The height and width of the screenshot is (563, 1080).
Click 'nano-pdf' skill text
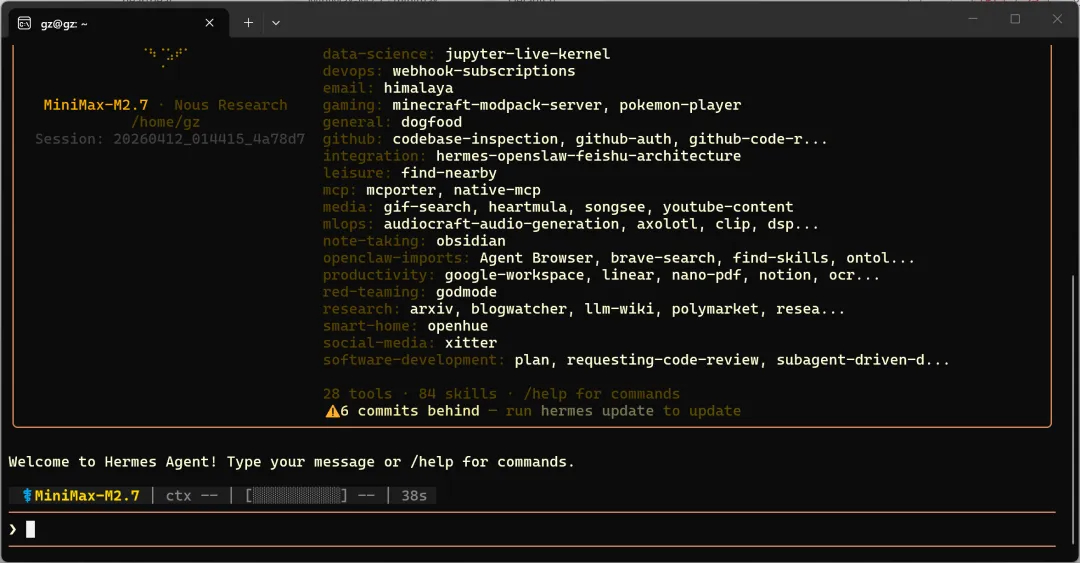(x=706, y=275)
